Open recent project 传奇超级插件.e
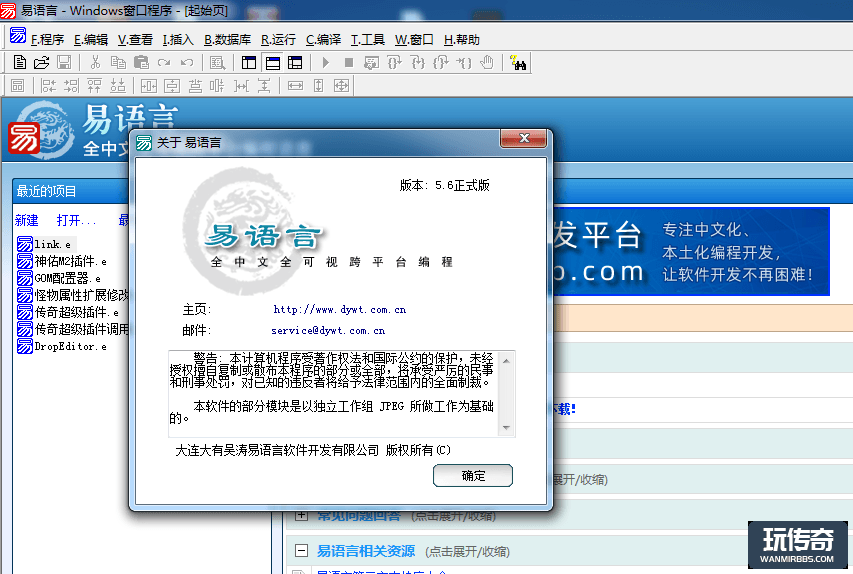 click(x=68, y=312)
